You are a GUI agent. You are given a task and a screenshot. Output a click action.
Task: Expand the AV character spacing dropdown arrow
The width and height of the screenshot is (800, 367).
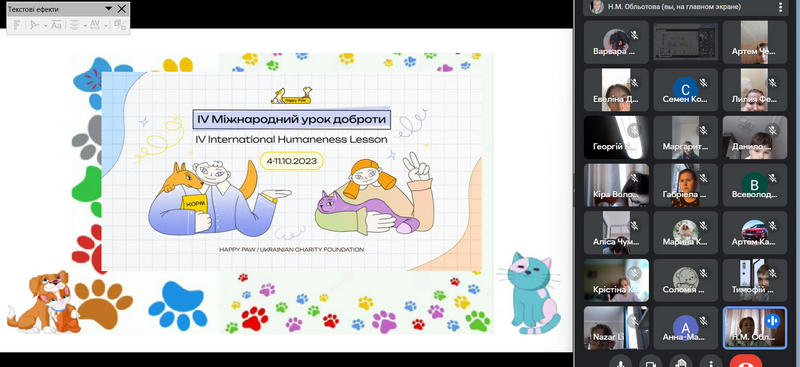(x=106, y=25)
